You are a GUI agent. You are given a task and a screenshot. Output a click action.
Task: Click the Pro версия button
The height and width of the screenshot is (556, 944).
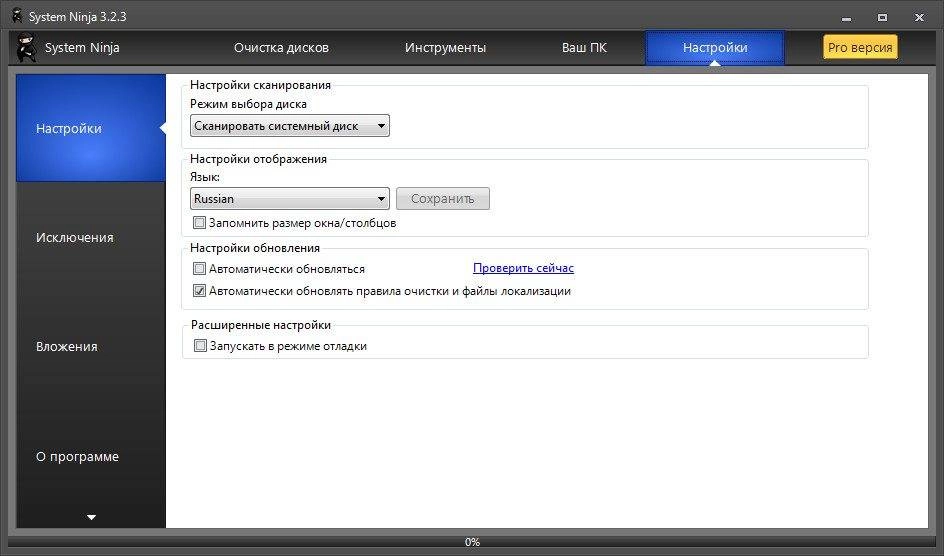point(860,48)
